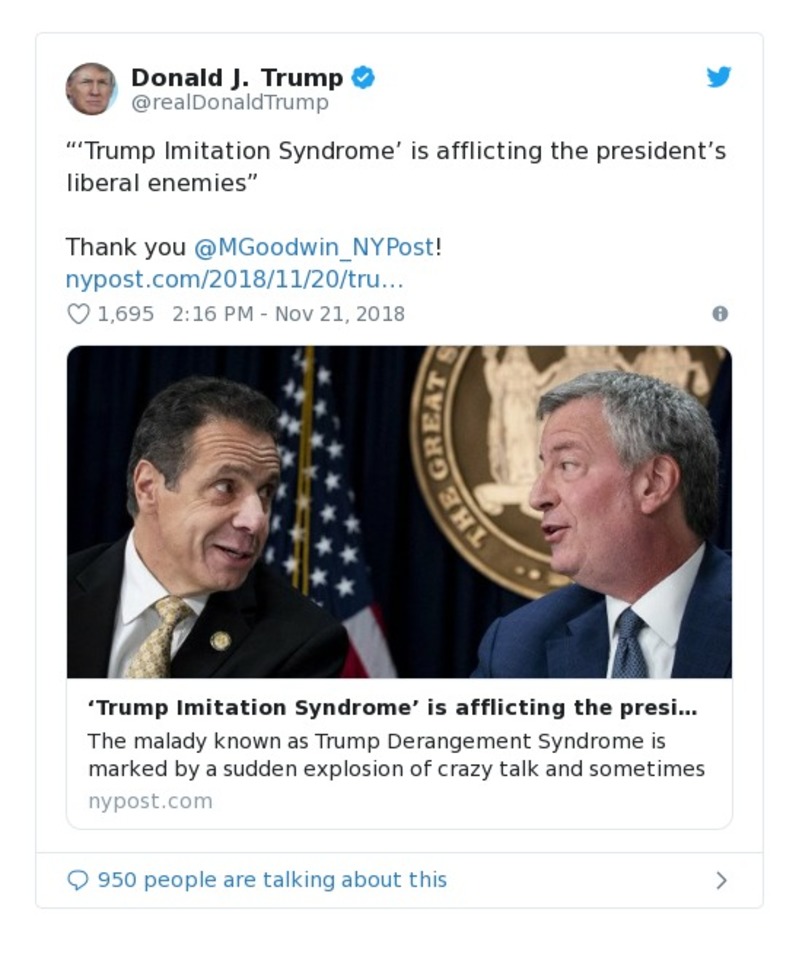Click the speech bubble comment icon

click(77, 880)
